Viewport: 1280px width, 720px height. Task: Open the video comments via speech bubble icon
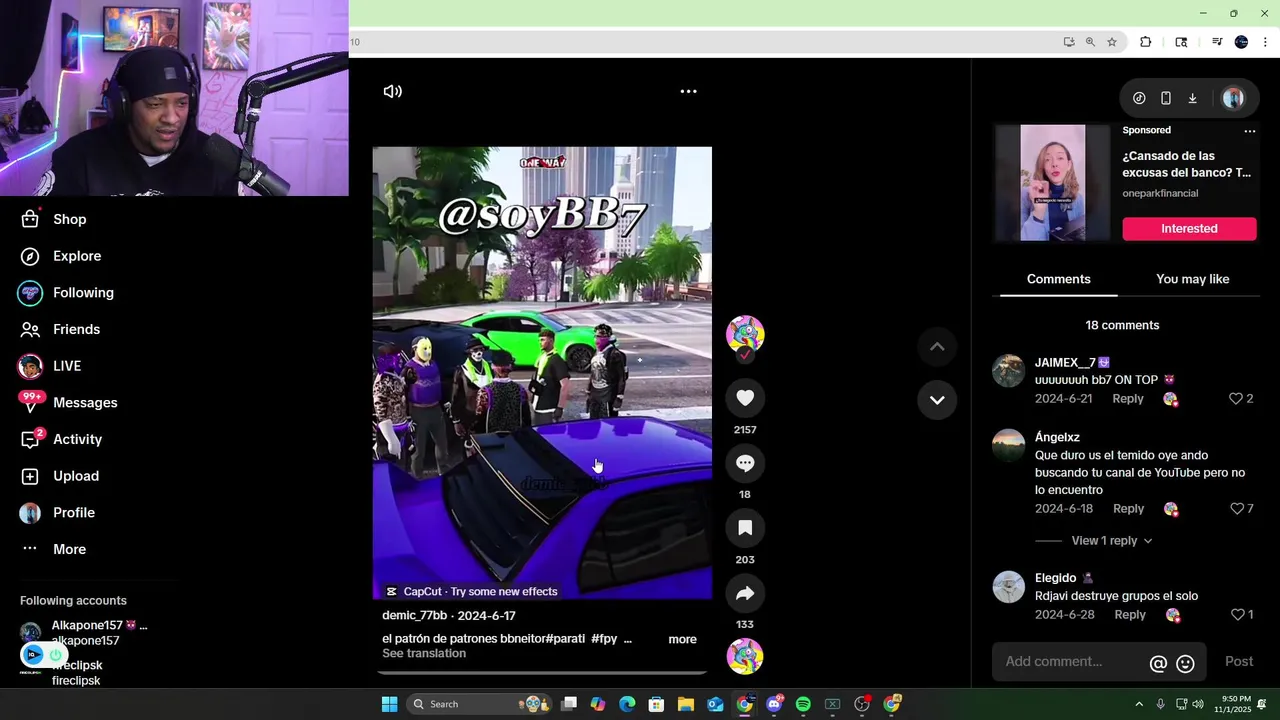[745, 463]
